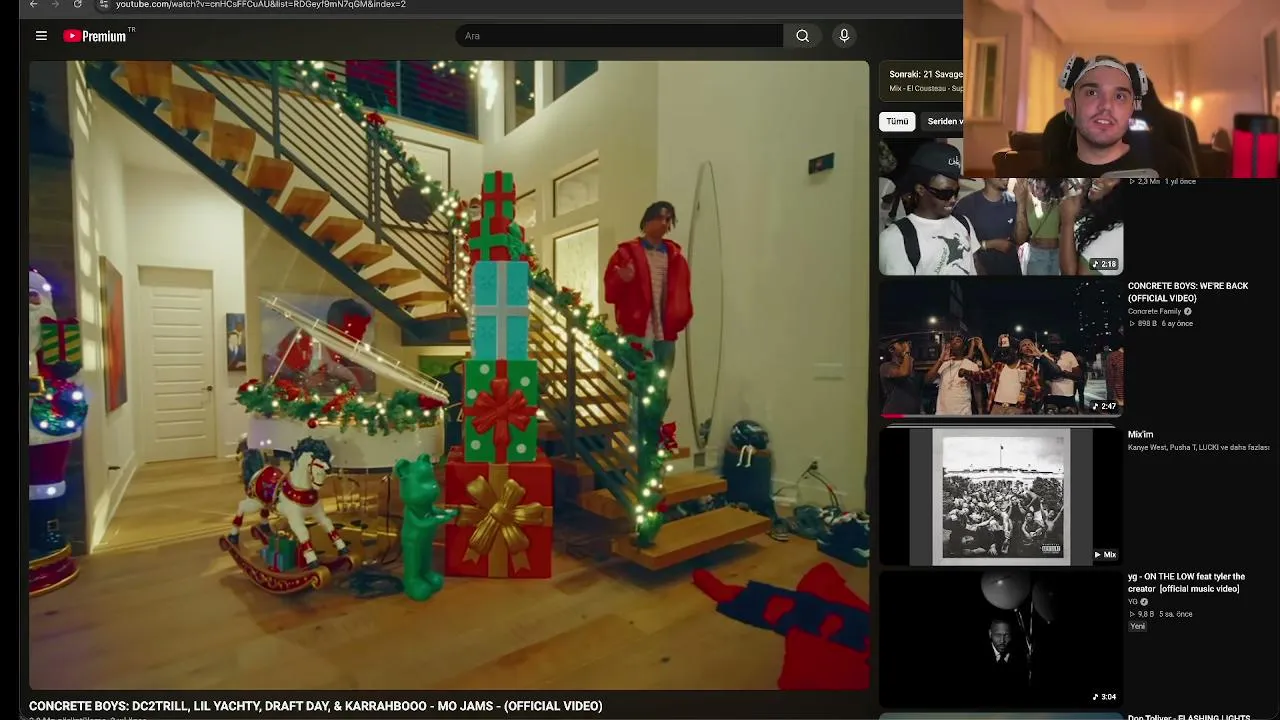The image size is (1280, 720).
Task: Open the recommended thumbnail with 2:18 duration
Action: click(x=1001, y=208)
